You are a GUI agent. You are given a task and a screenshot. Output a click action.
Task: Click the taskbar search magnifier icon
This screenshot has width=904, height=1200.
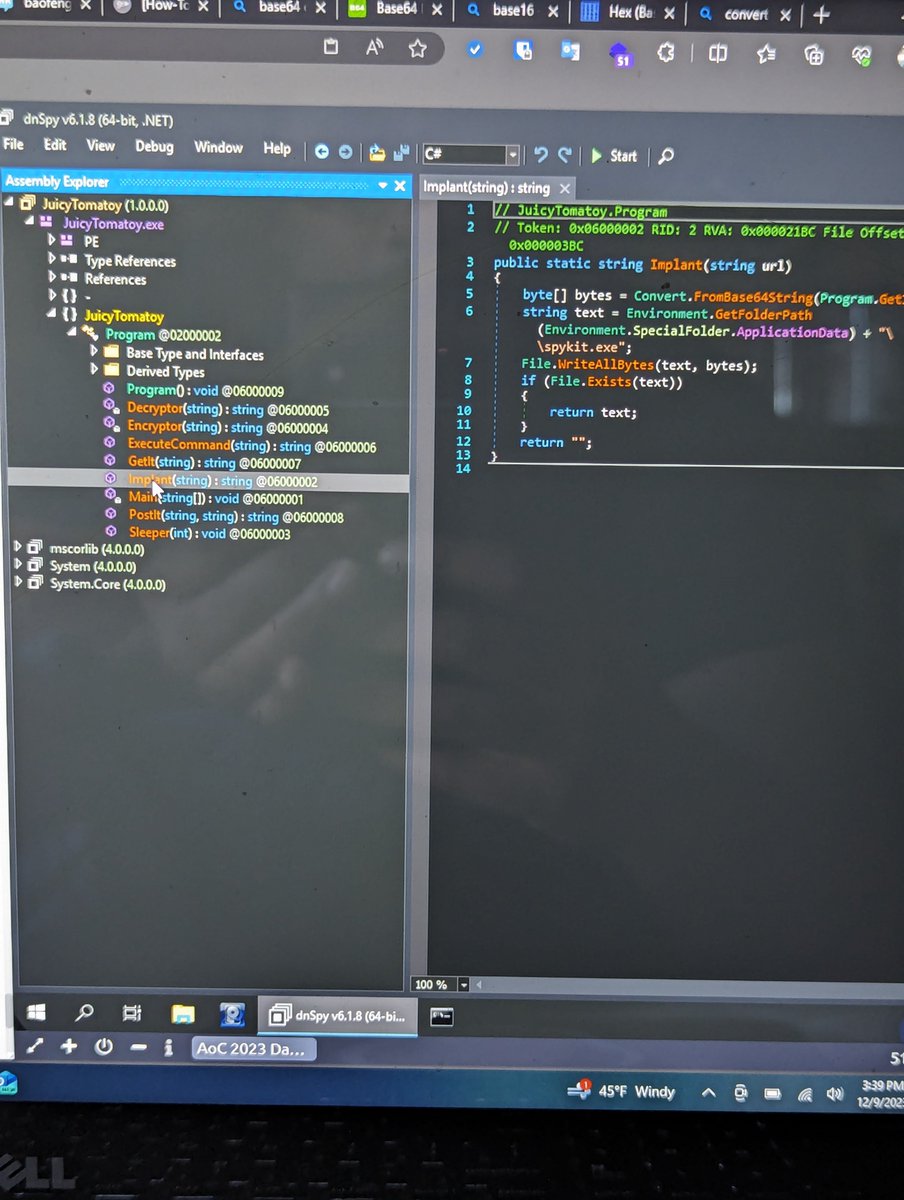tap(85, 1014)
